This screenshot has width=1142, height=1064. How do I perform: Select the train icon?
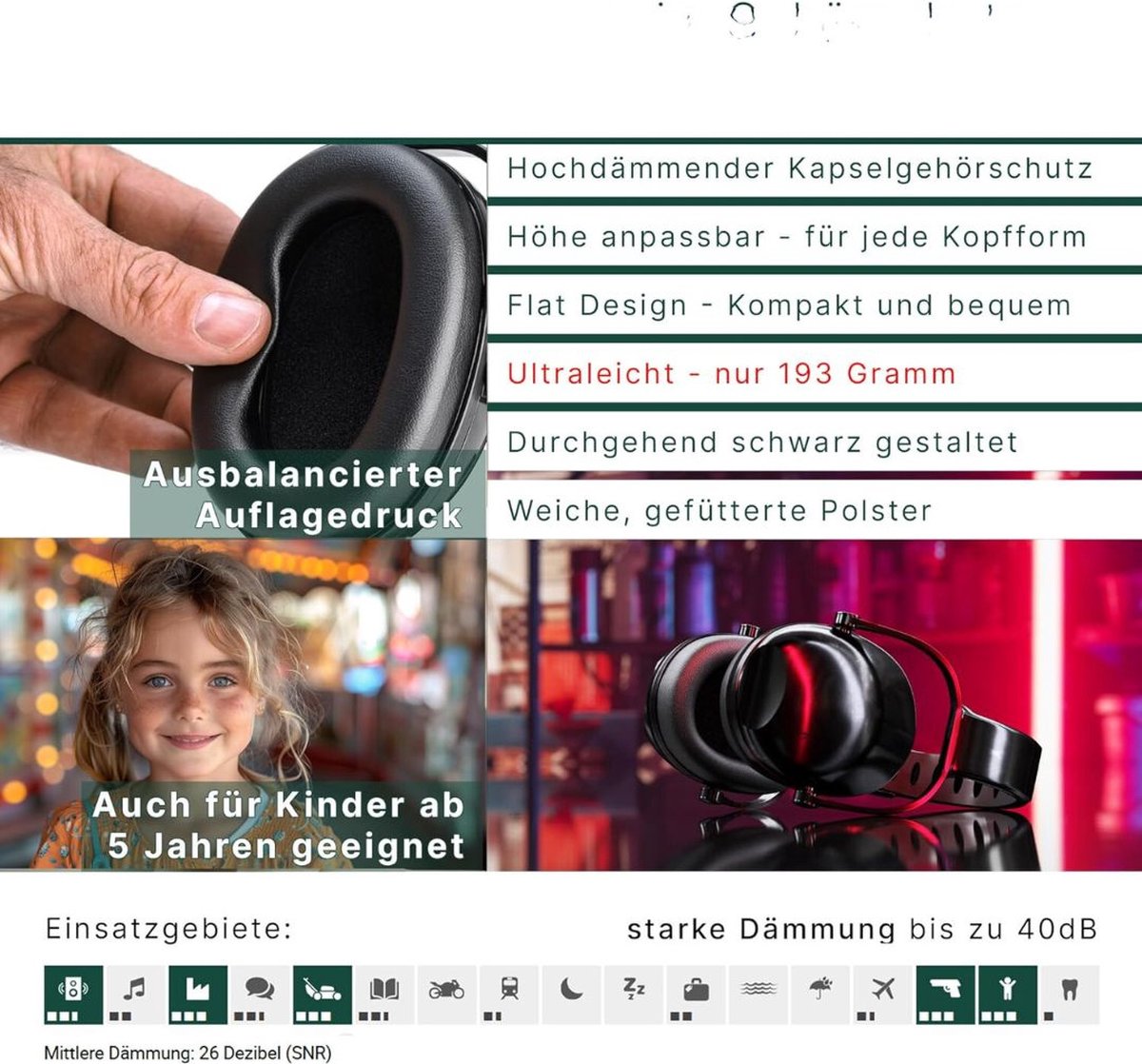click(509, 994)
